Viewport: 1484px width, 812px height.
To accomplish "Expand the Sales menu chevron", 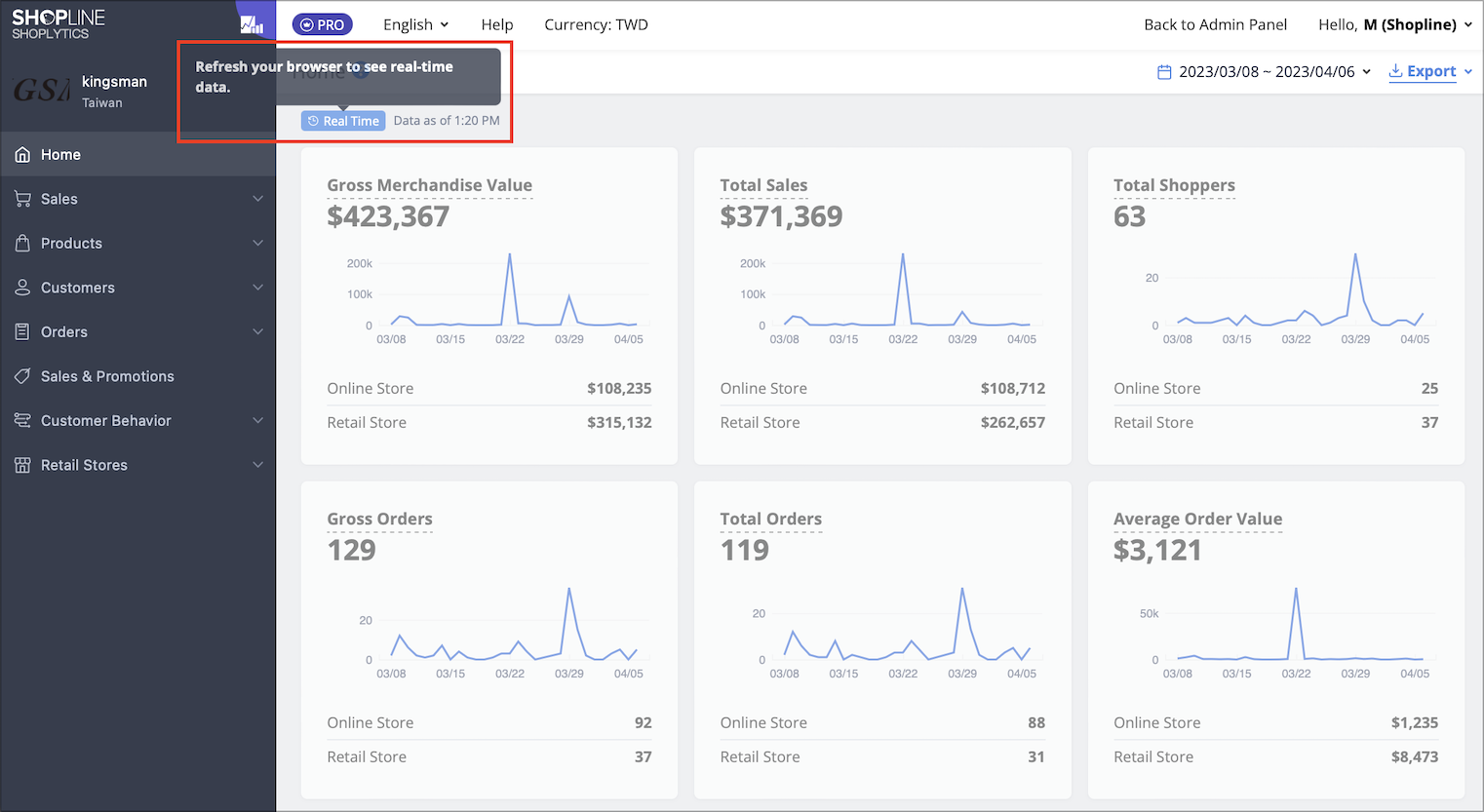I will pyautogui.click(x=258, y=199).
